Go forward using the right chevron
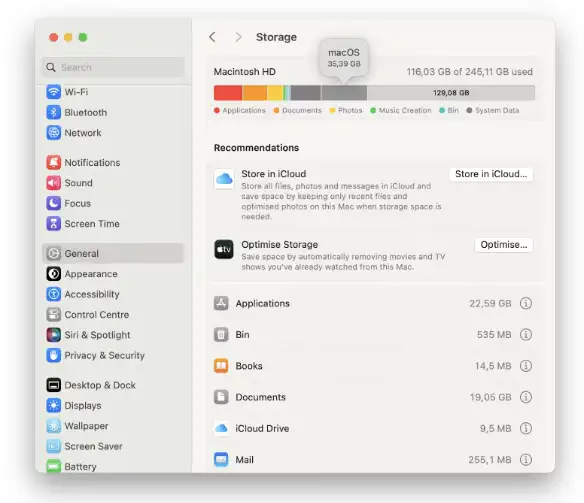The width and height of the screenshot is (584, 503). pyautogui.click(x=238, y=37)
